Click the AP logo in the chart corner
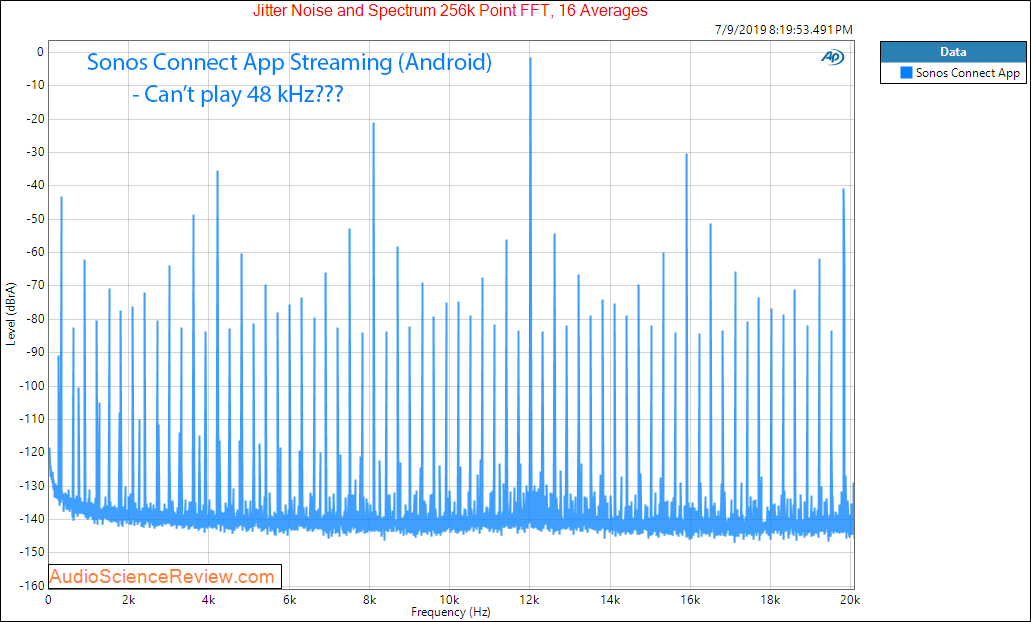This screenshot has width=1031, height=622. 832,58
